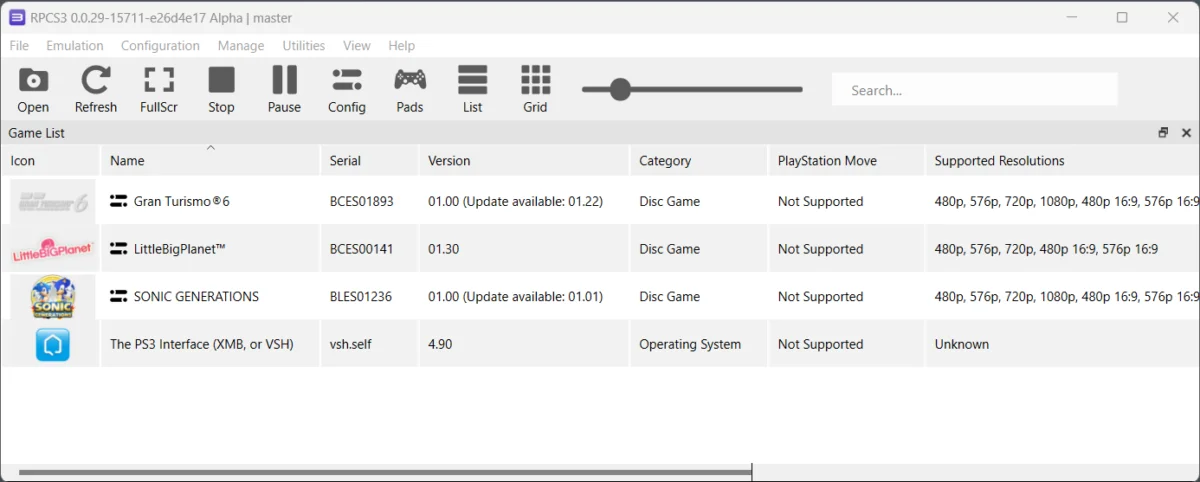Screen dimensions: 1200x482
Task: Select the PS3 Interface XMB icon
Action: coord(52,344)
